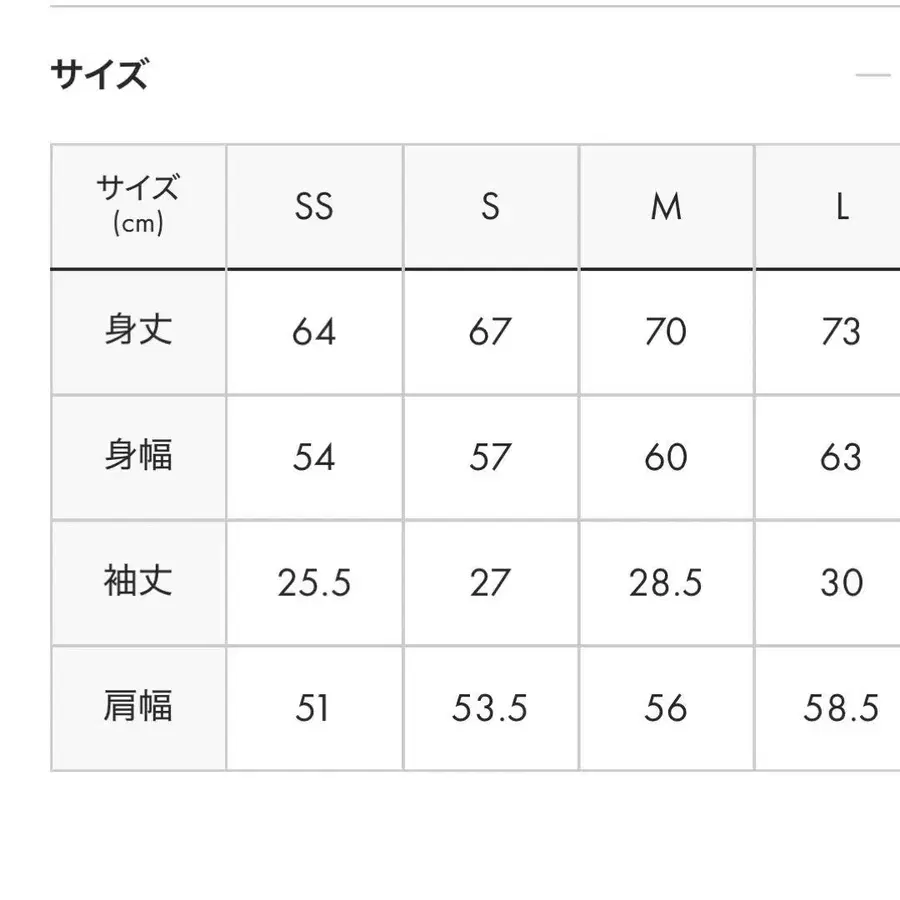Click the 肩幅 row label
Screen dimensions: 900x900
138,708
